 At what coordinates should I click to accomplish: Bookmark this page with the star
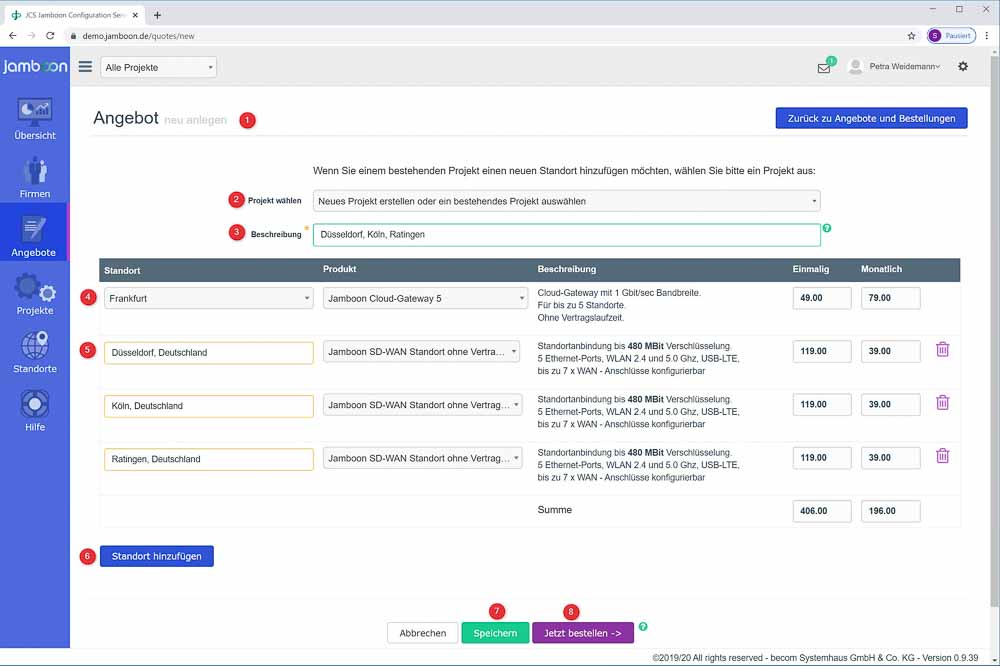[911, 36]
